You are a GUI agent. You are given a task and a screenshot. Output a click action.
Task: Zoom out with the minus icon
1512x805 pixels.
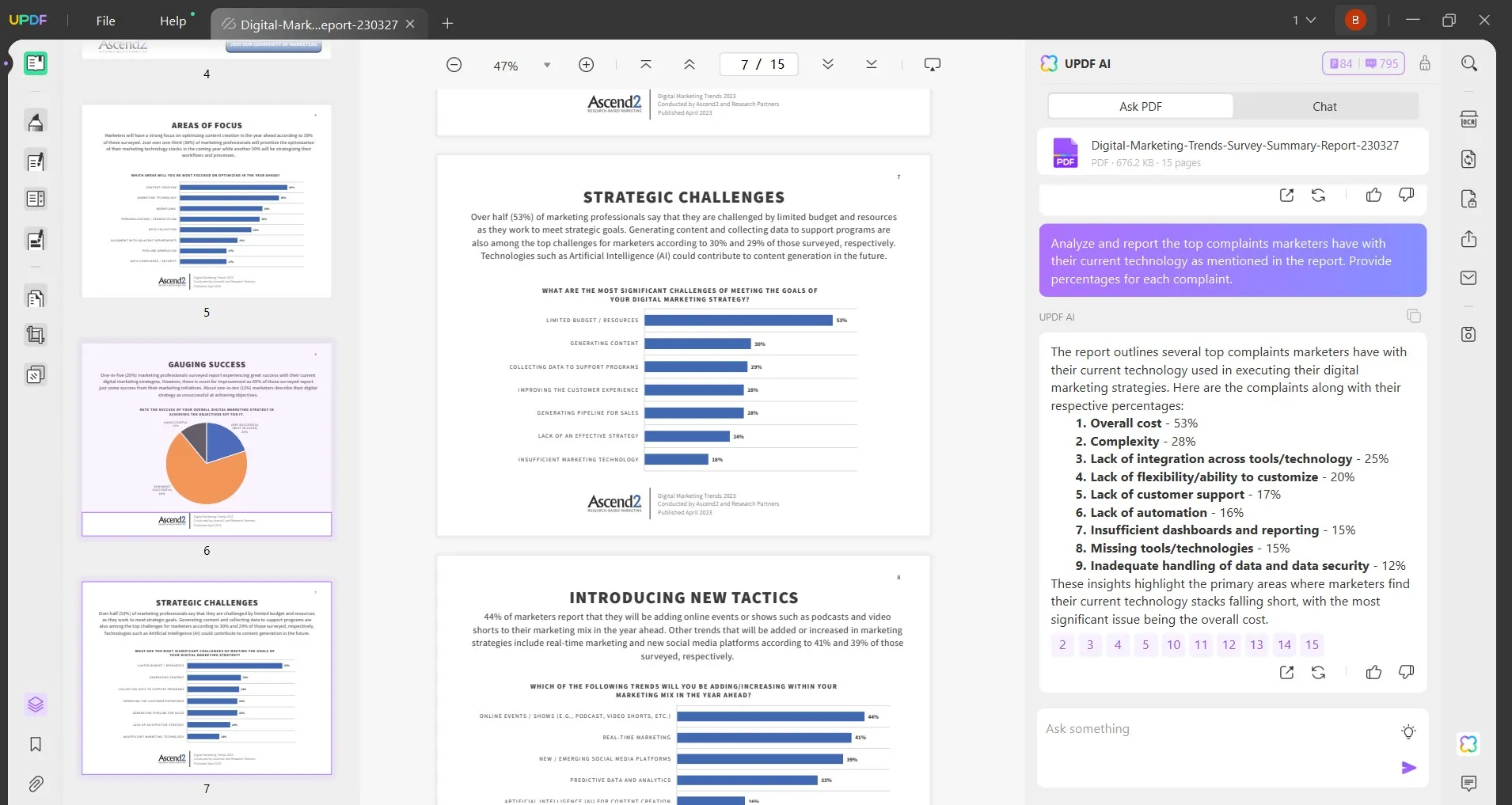454,65
